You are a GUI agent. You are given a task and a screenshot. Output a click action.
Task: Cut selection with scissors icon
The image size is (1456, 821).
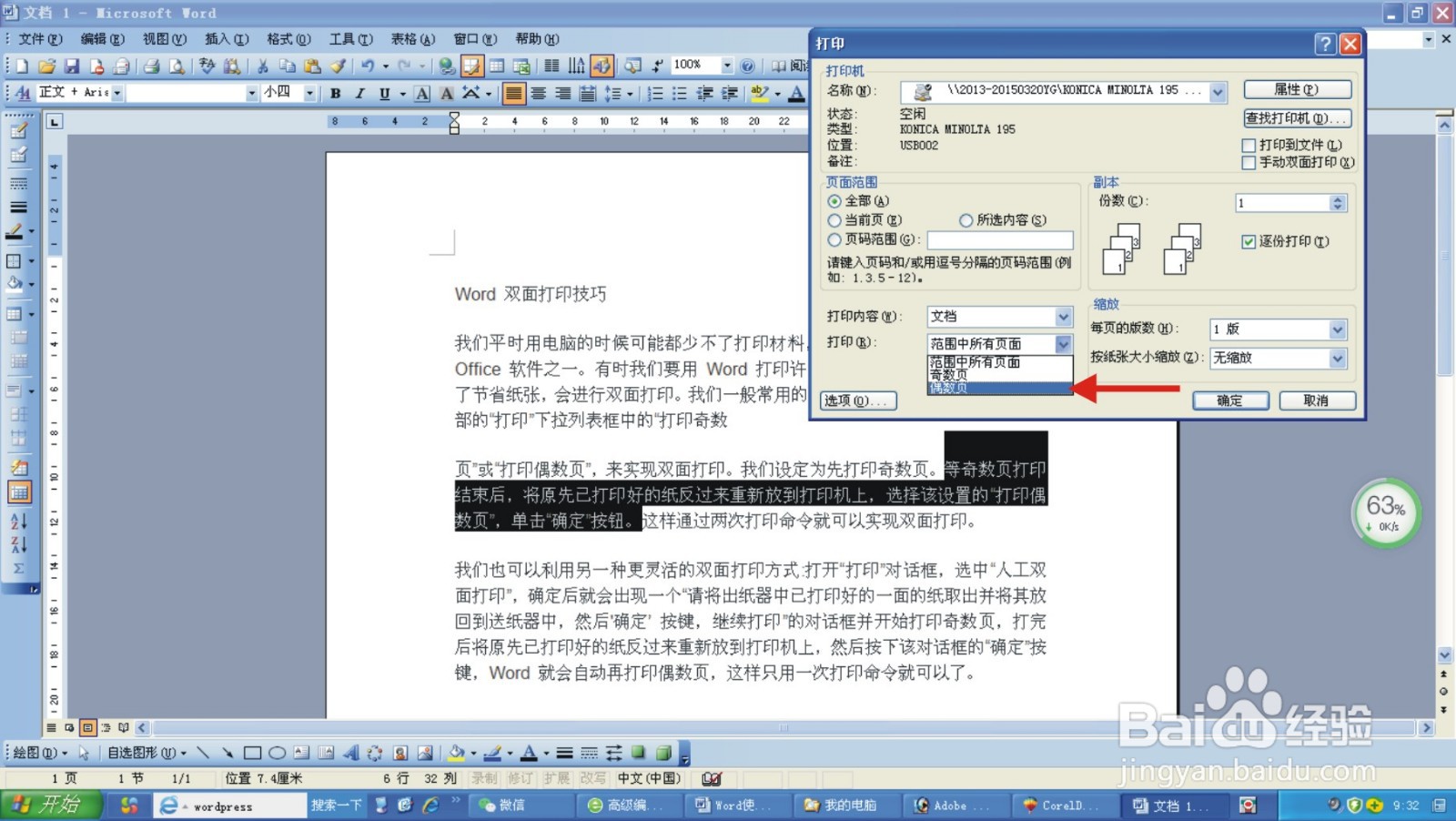[262, 66]
